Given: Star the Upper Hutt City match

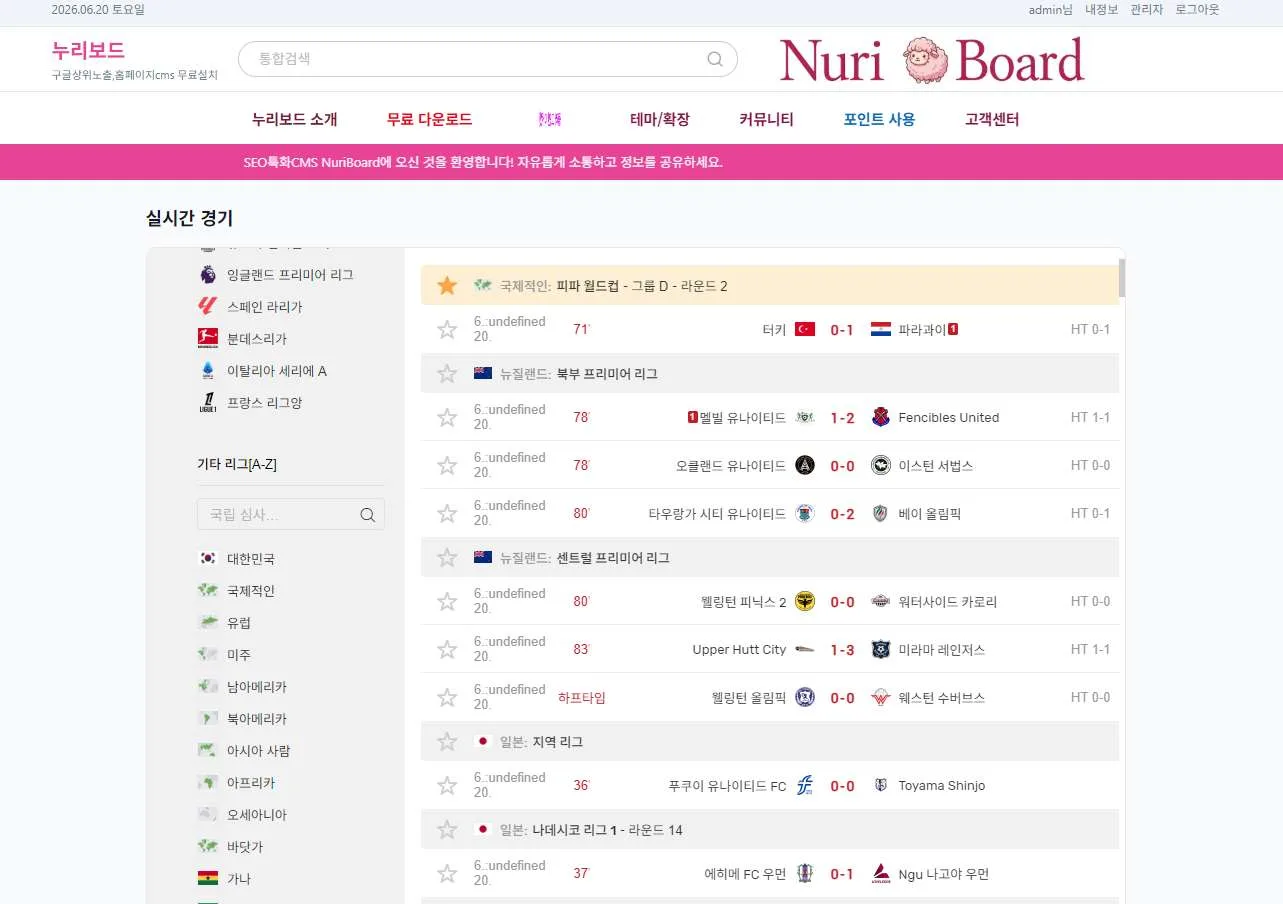Looking at the screenshot, I should (447, 649).
